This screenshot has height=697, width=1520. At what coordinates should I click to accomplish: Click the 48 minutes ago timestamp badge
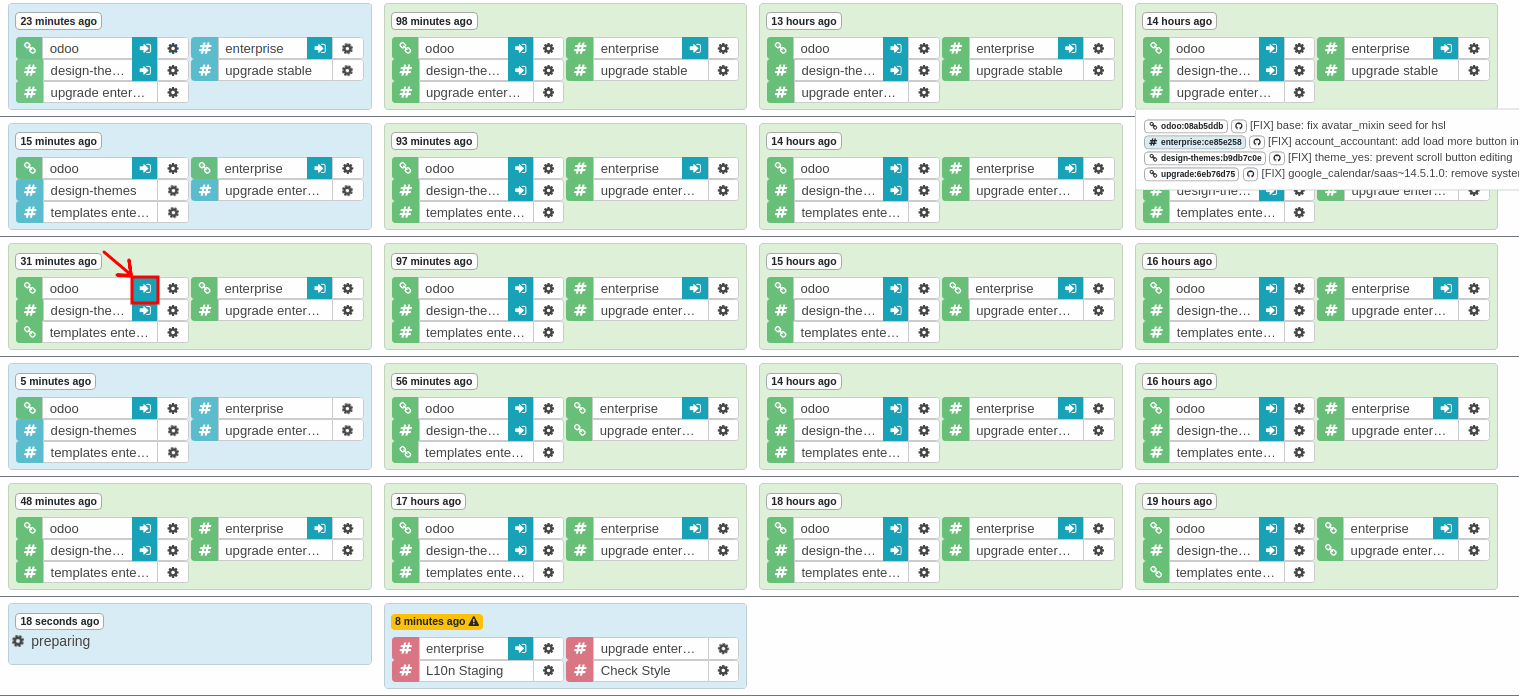[x=58, y=502]
